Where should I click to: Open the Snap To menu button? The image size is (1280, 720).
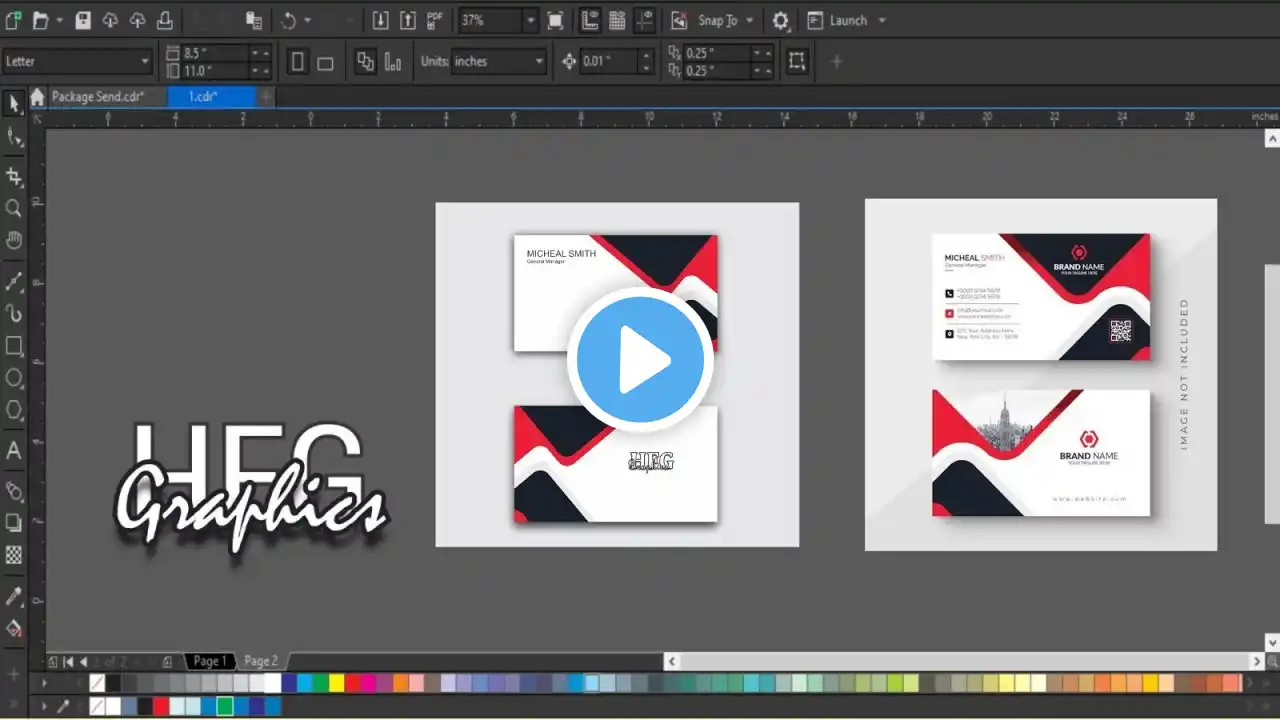point(717,20)
